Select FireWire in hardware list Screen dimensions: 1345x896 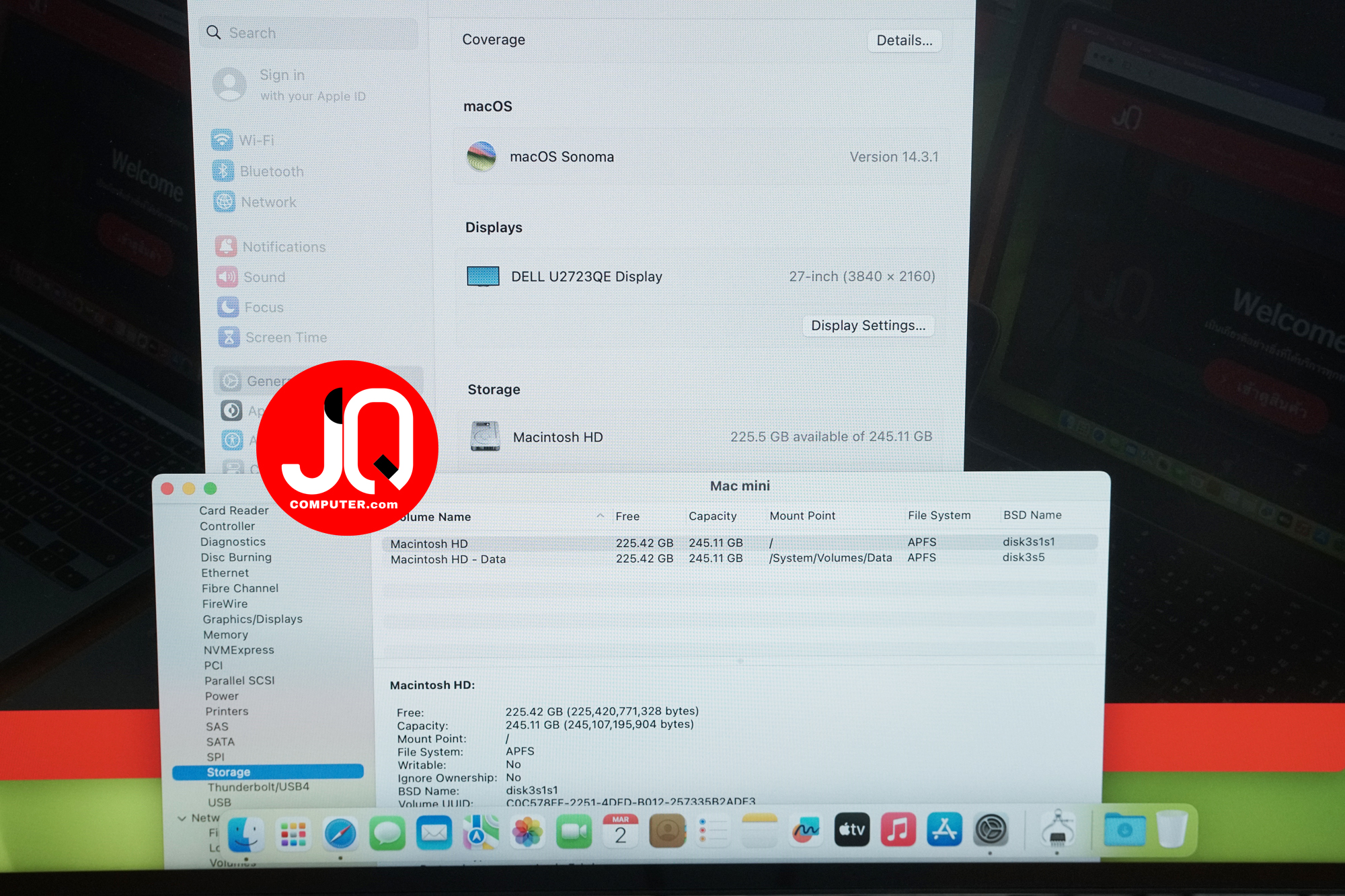tap(225, 603)
